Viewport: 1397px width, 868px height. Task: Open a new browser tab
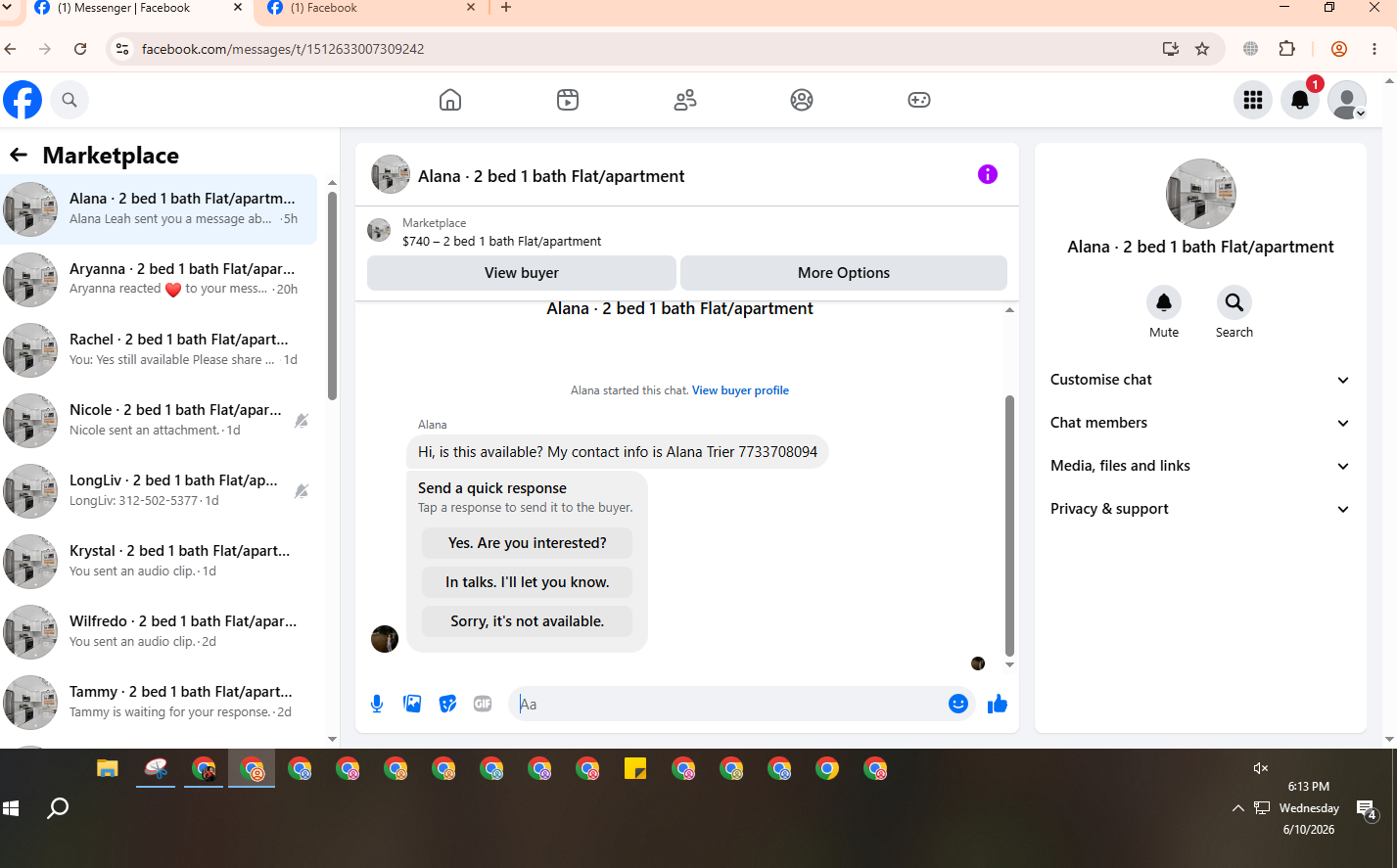[x=506, y=8]
